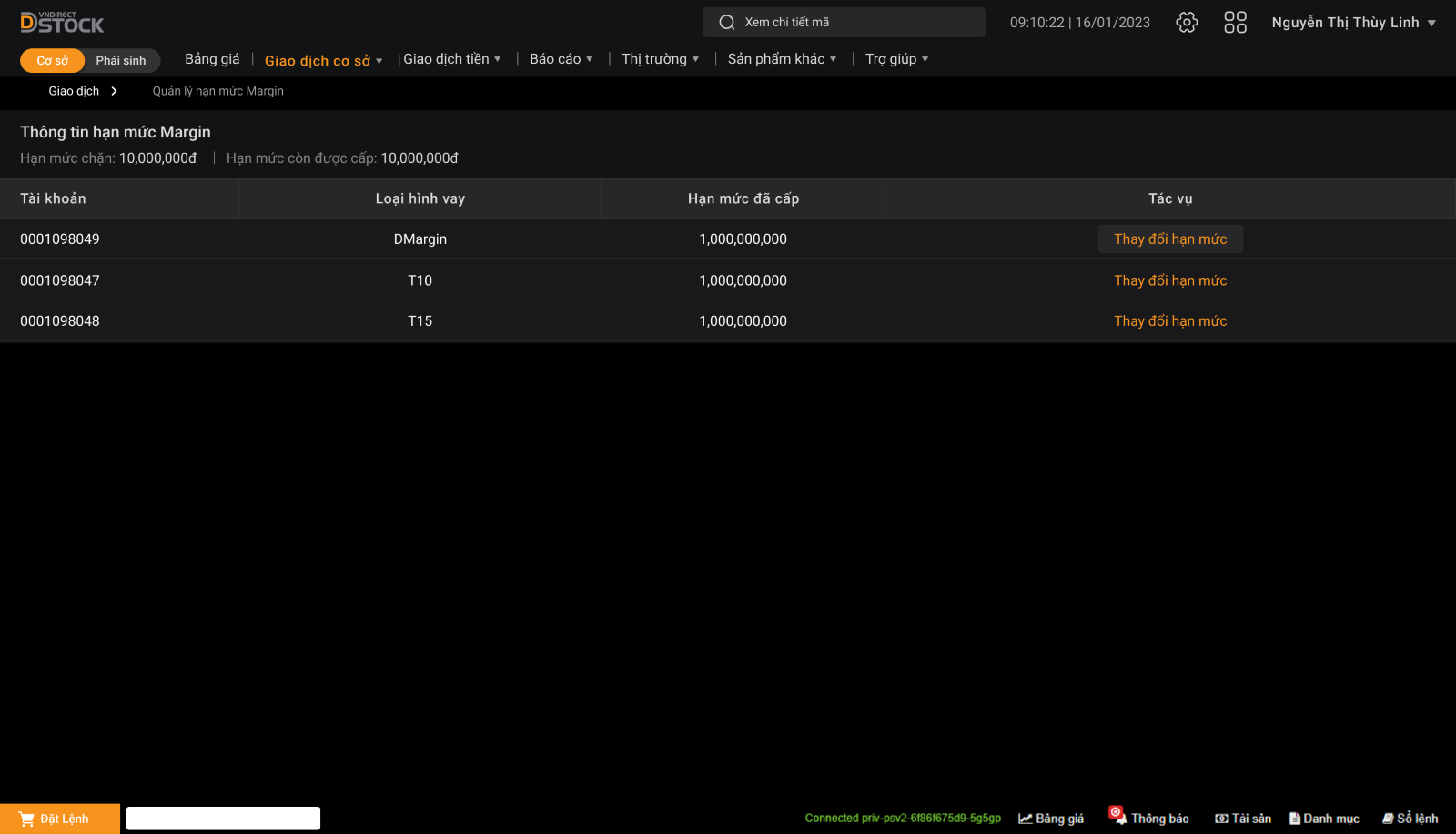1456x834 pixels.
Task: Click the 1,000,000,000 limit in DMargin row
Action: [743, 239]
